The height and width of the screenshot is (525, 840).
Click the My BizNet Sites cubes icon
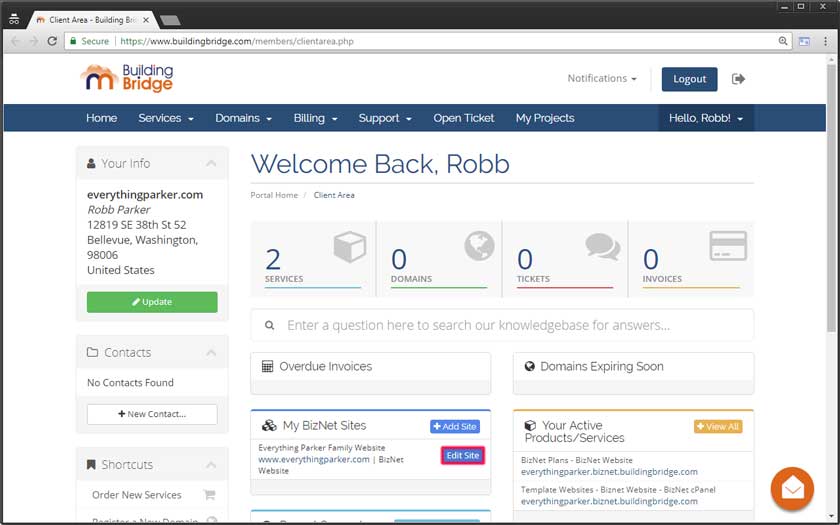[x=268, y=426]
